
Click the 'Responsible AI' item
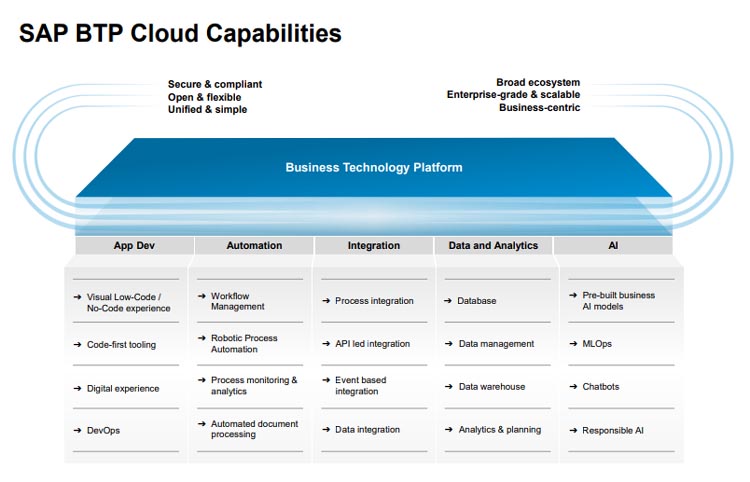[613, 430]
